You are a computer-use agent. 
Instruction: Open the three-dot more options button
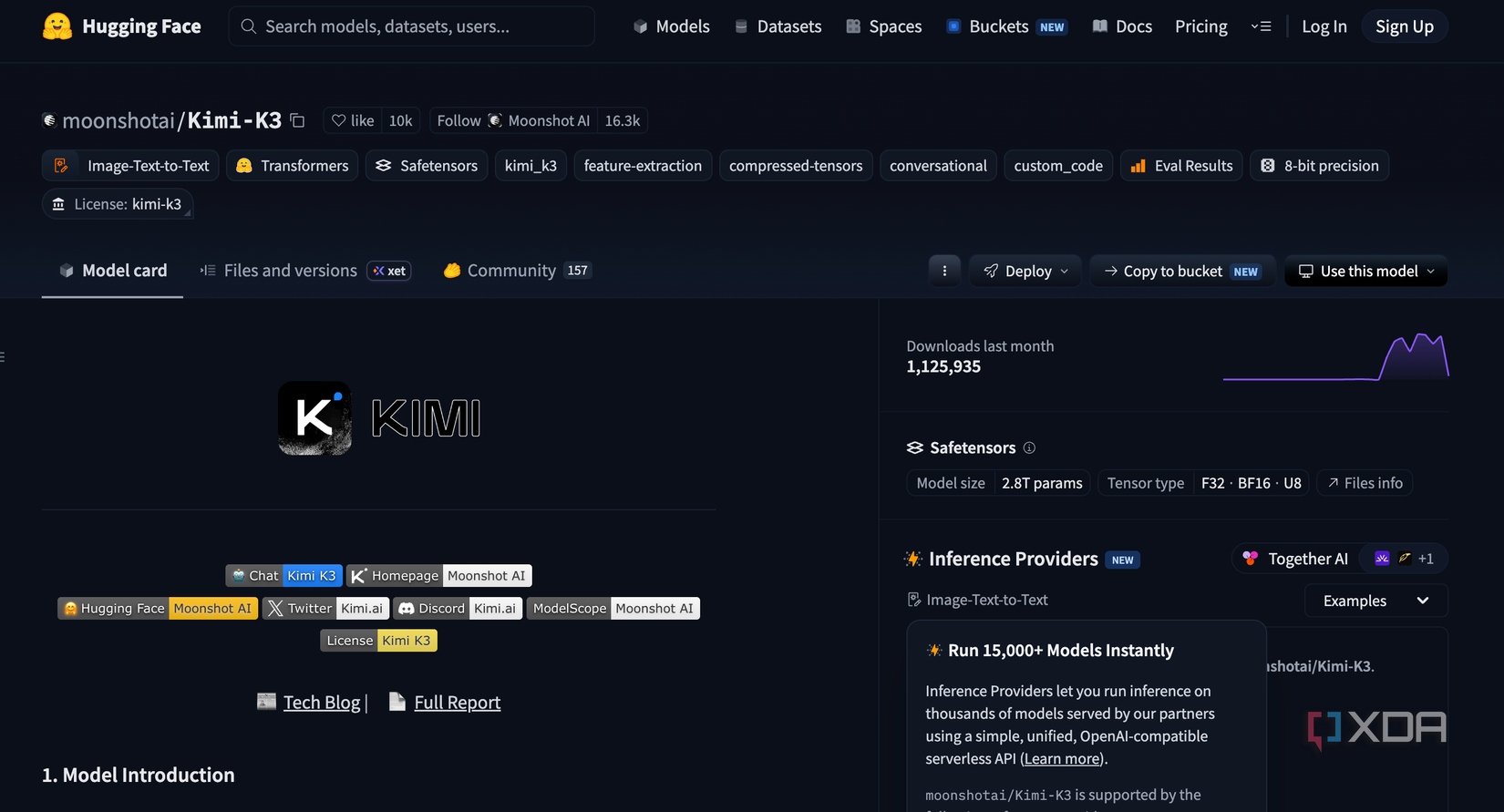click(944, 271)
